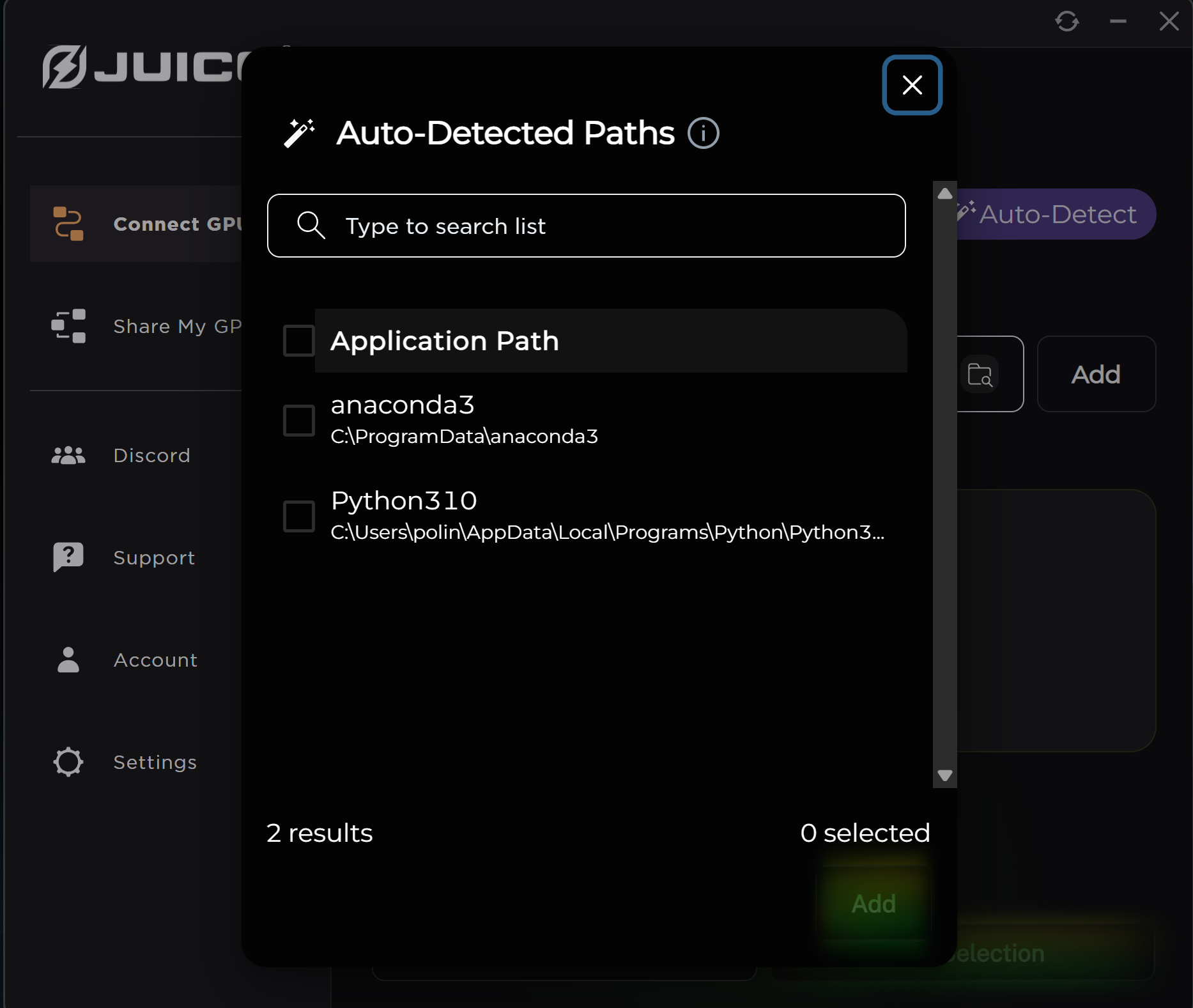Click the Support question bubble icon
1193x1008 pixels.
[x=68, y=557]
